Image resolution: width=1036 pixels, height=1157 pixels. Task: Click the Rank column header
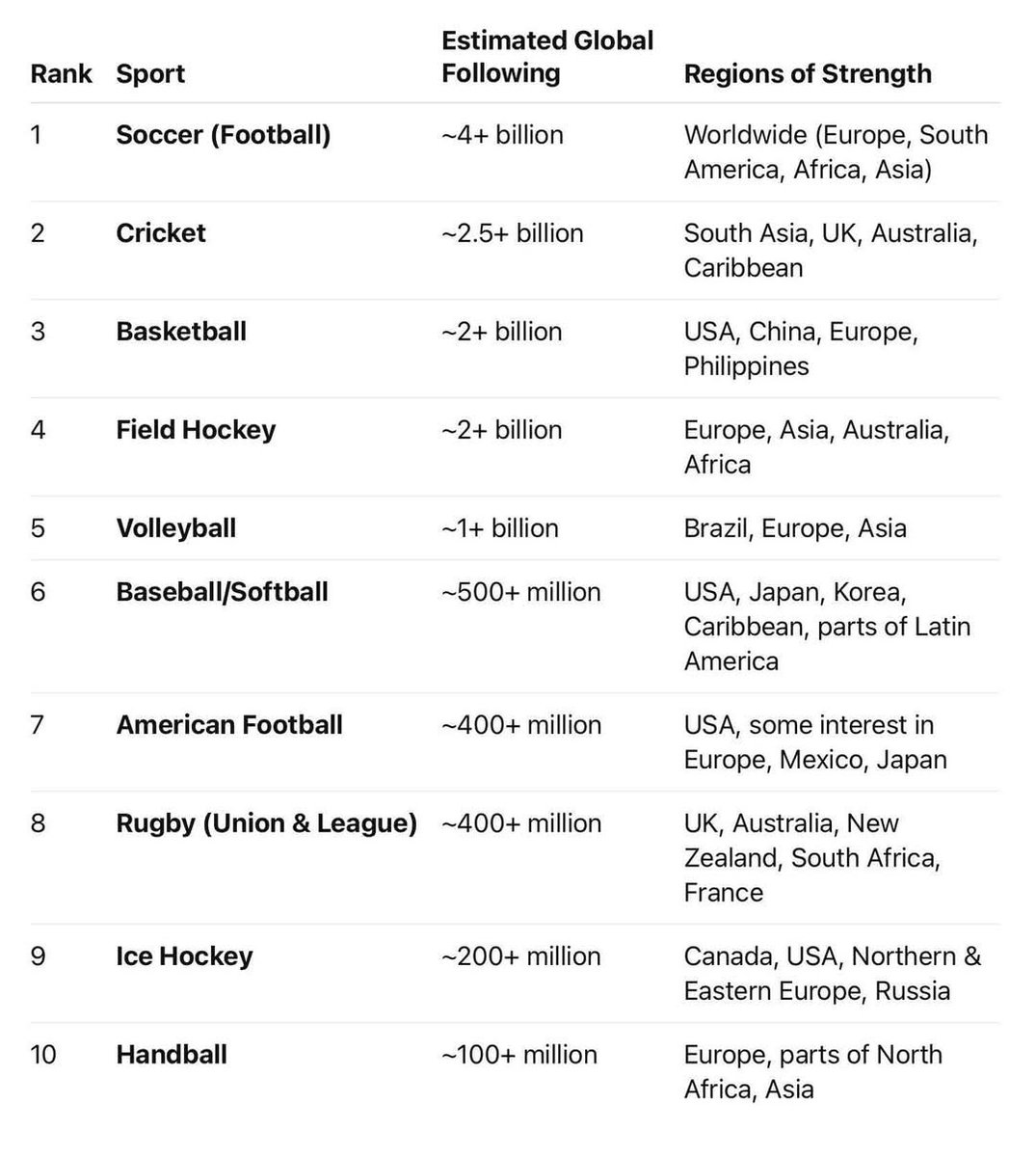(x=61, y=74)
